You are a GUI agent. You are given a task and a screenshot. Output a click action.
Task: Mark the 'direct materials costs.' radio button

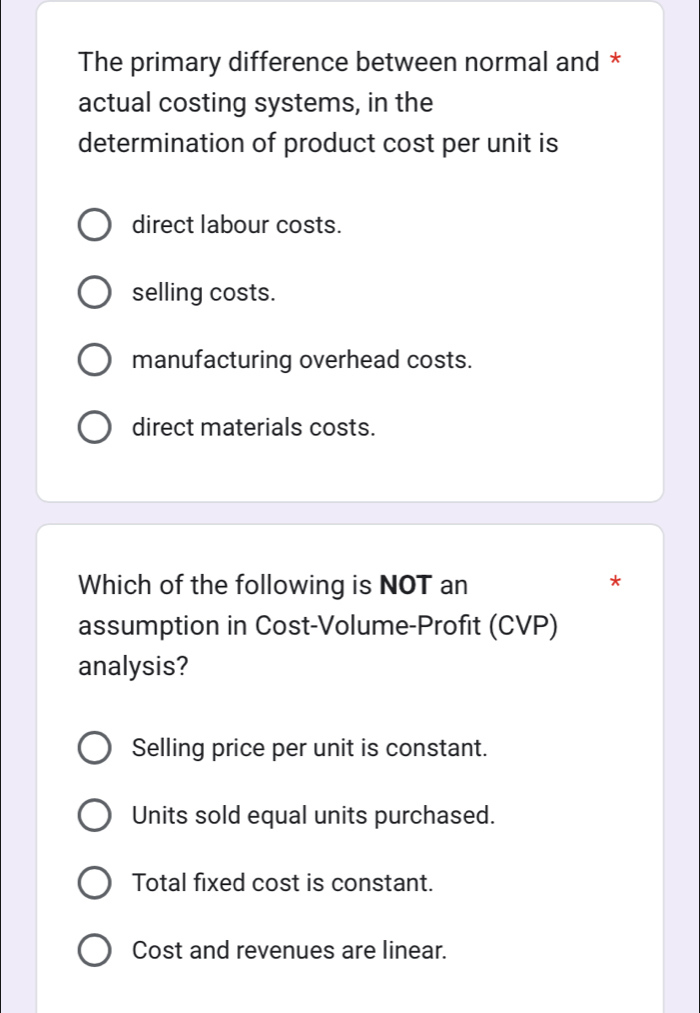click(95, 429)
